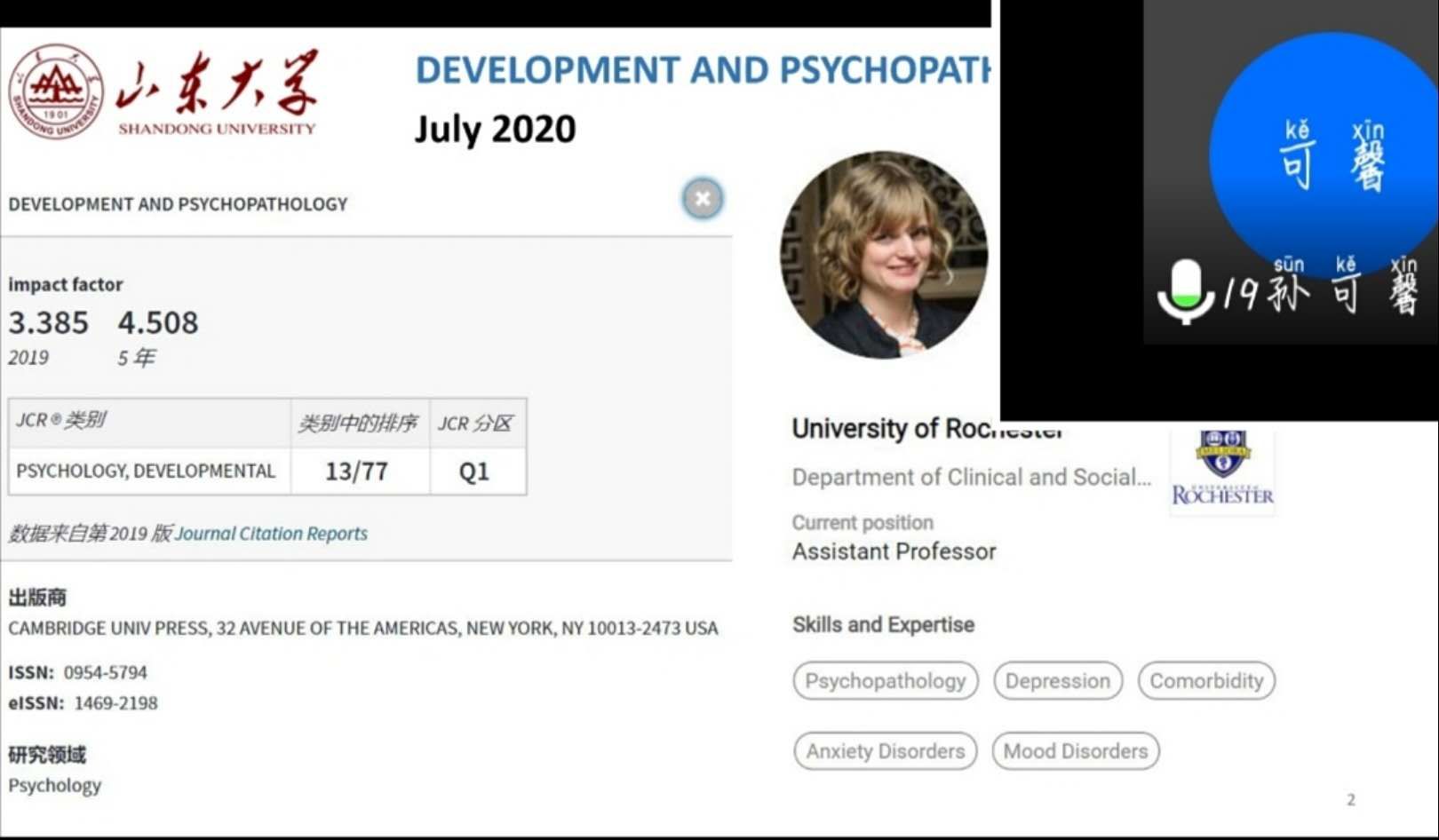Click the Shandong University round seal logo

click(x=56, y=91)
